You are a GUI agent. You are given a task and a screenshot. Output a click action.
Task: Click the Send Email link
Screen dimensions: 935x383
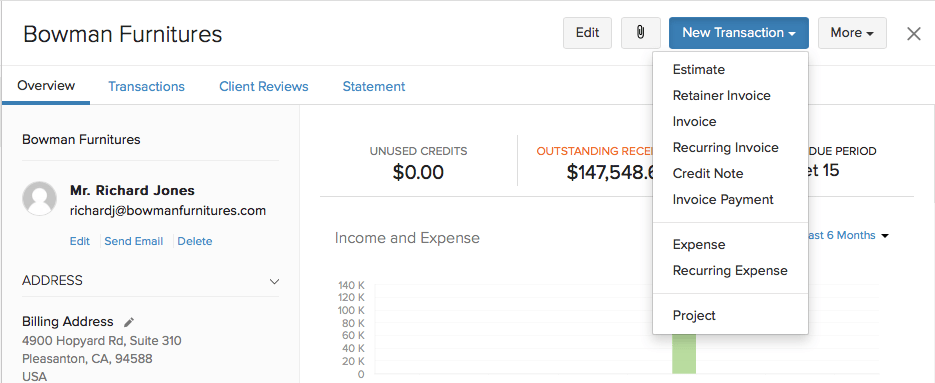(134, 241)
